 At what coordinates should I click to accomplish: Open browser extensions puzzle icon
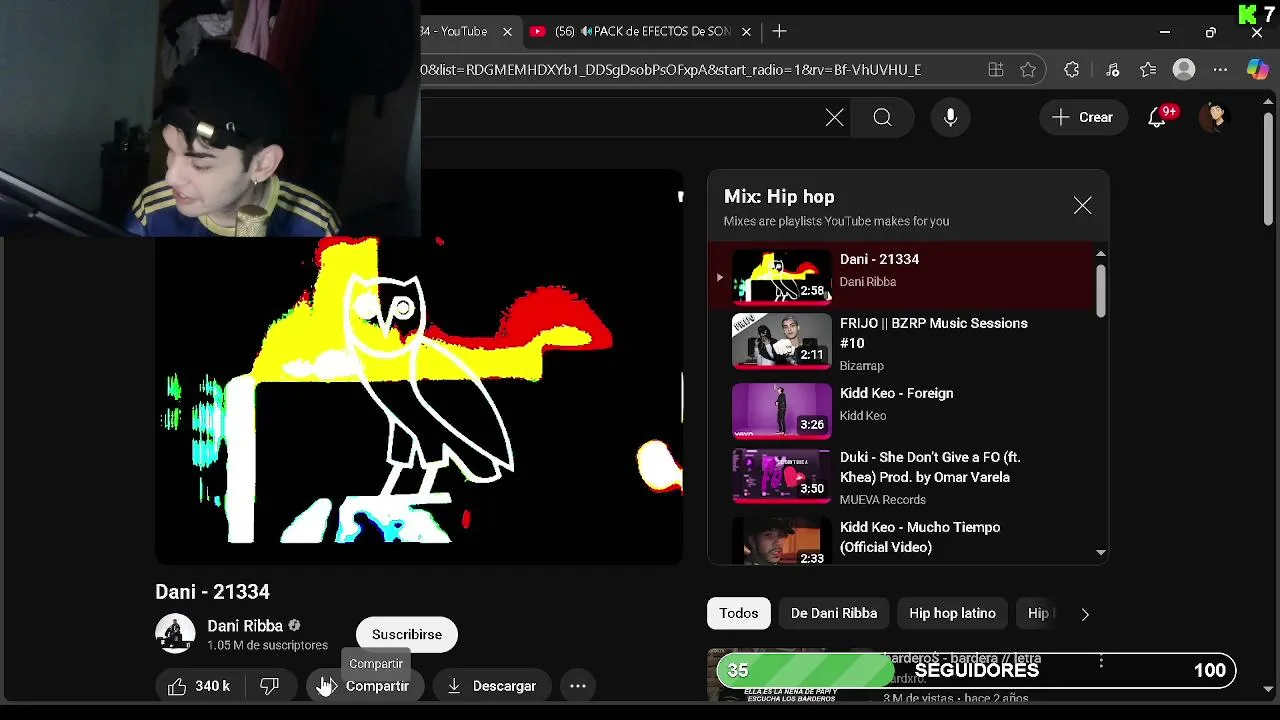pyautogui.click(x=1072, y=70)
